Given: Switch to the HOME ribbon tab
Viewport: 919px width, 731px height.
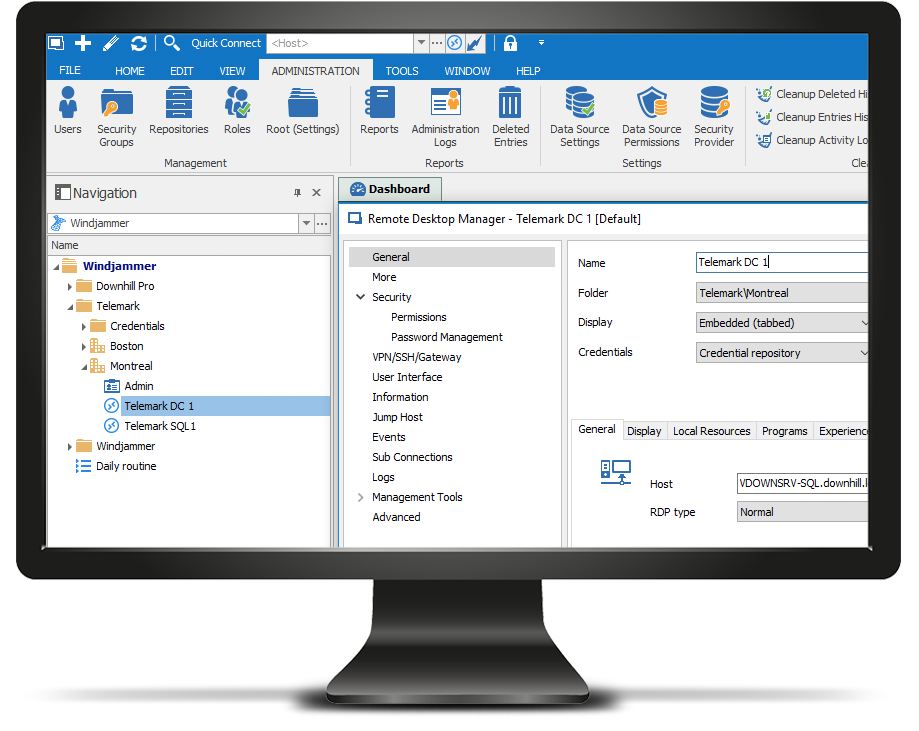Looking at the screenshot, I should point(130,70).
